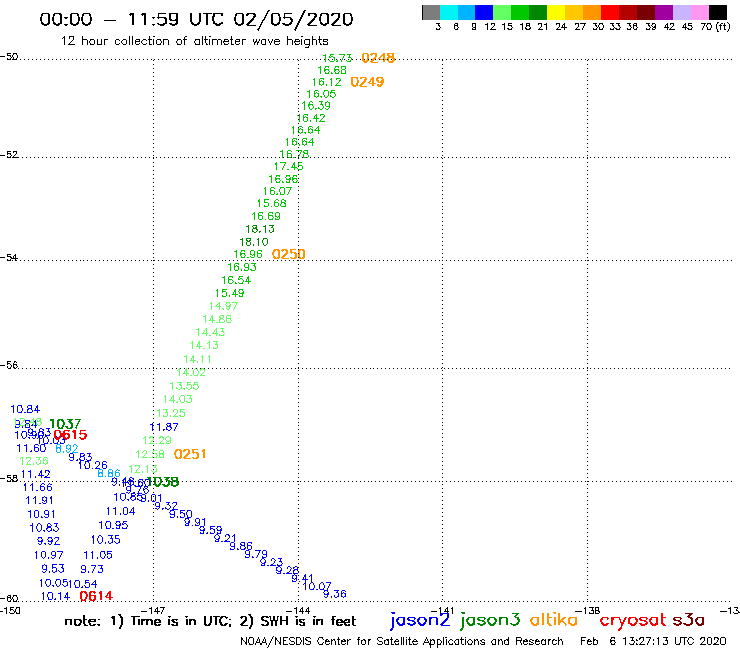Image resolution: width=740 pixels, height=650 pixels.
Task: Click the 10.84 wave height value
Action: coord(25,409)
